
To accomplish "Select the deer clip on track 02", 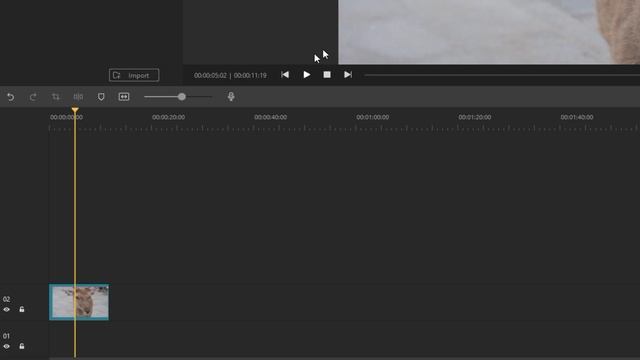I will click(79, 302).
